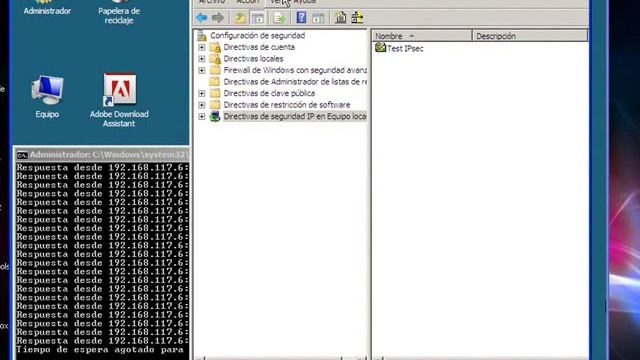The height and width of the screenshot is (360, 640).
Task: Activate the Administrador command prompt title bar
Action: (x=102, y=155)
